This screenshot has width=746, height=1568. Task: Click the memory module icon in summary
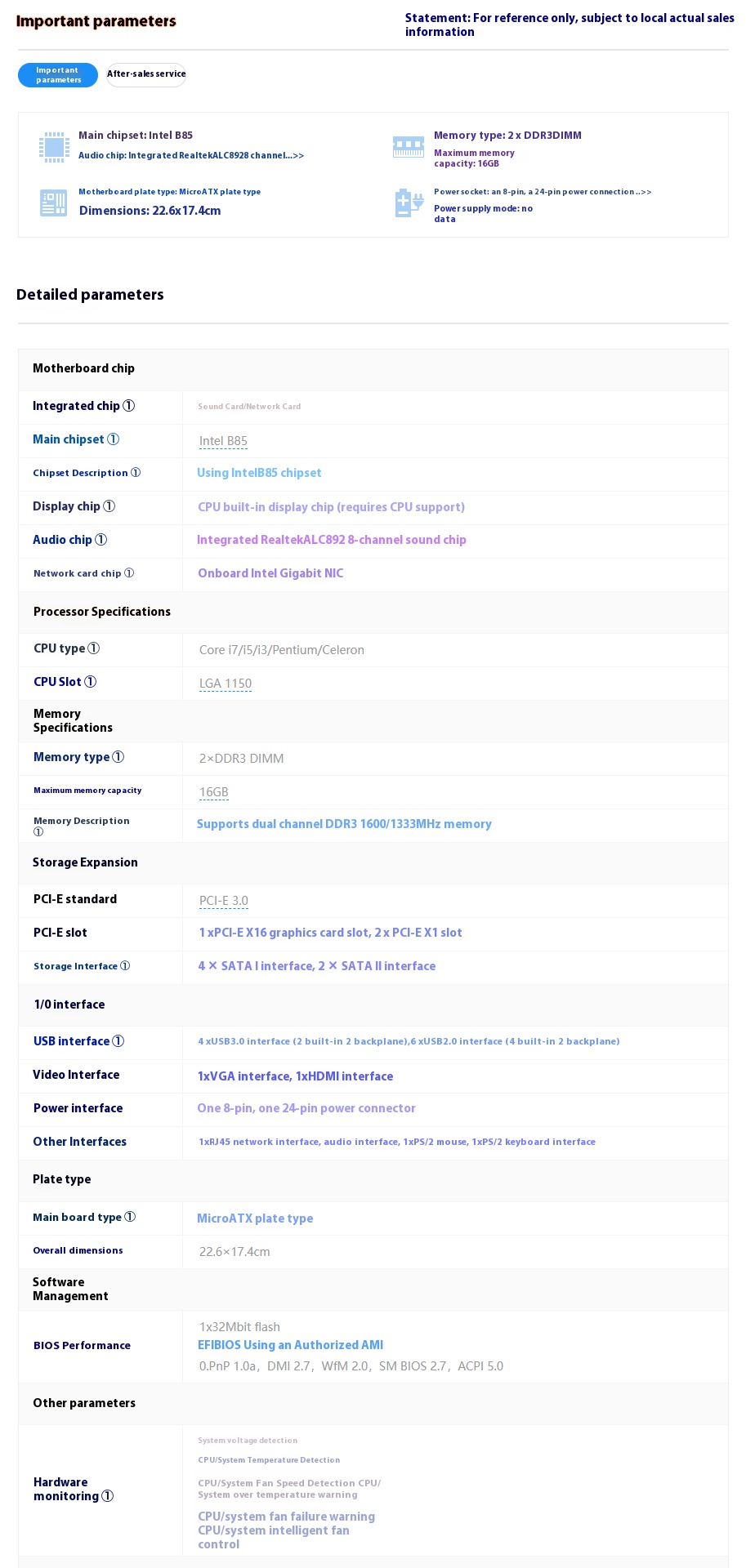[409, 147]
